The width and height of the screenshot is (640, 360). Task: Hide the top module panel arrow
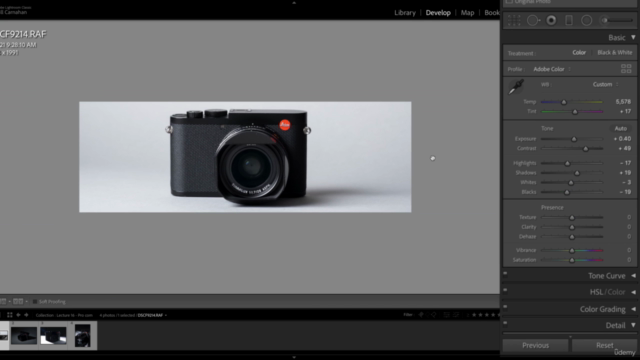(x=294, y=2)
